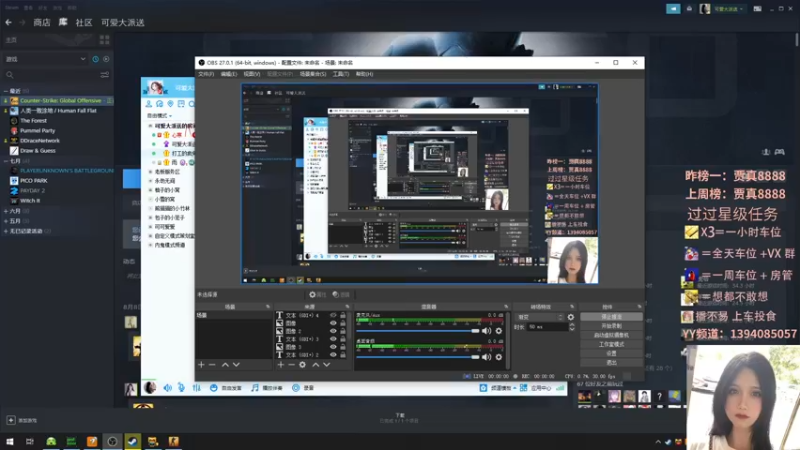Switch Steam library to grid view icon
Image resolution: width=800 pixels, height=450 pixels.
coord(105,40)
